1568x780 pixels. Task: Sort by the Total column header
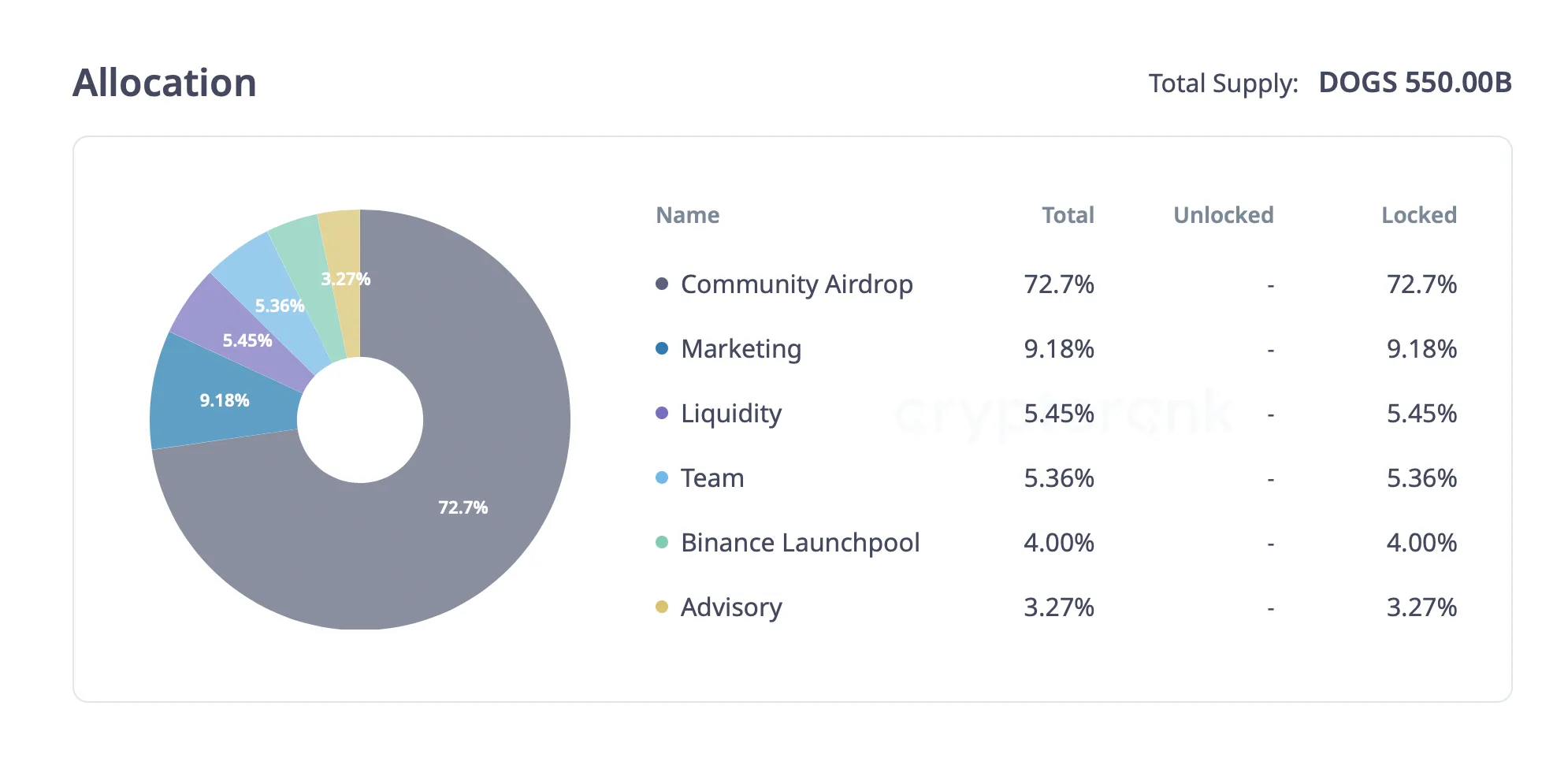(x=1068, y=215)
